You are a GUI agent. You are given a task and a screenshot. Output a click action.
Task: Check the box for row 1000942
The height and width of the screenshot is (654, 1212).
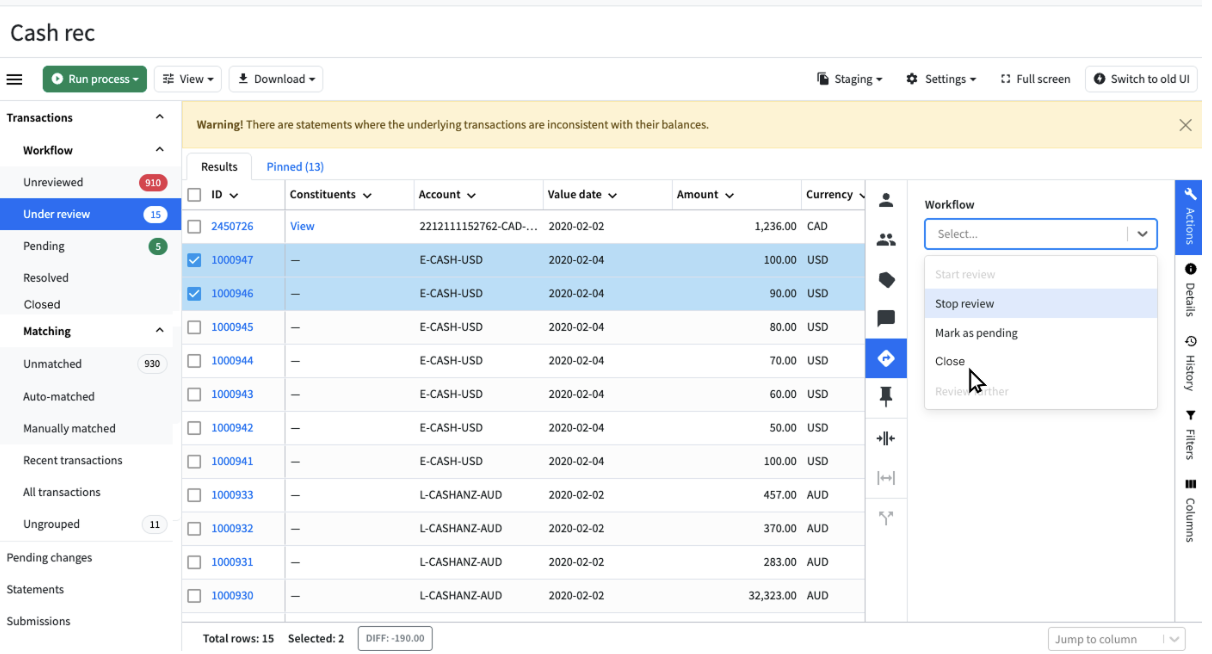tap(195, 428)
